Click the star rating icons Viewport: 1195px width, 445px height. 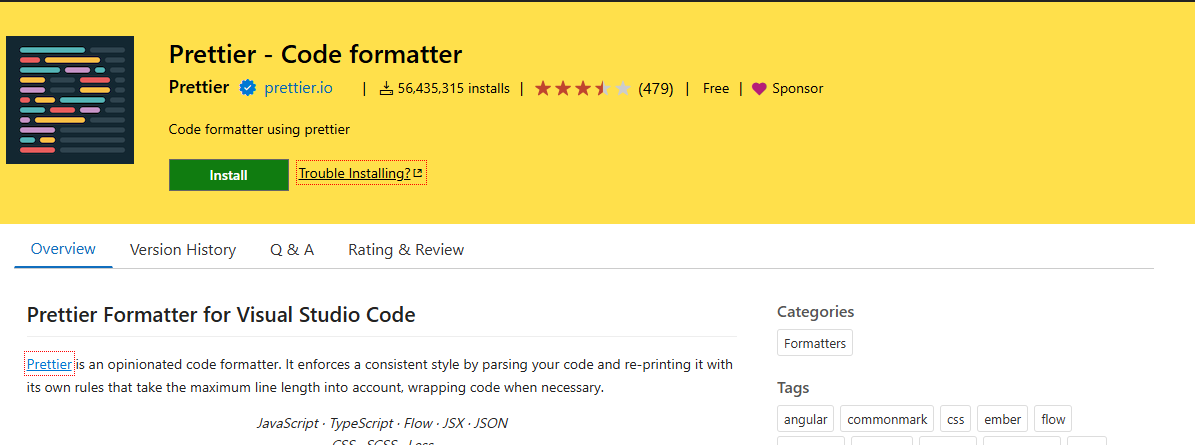pos(583,88)
